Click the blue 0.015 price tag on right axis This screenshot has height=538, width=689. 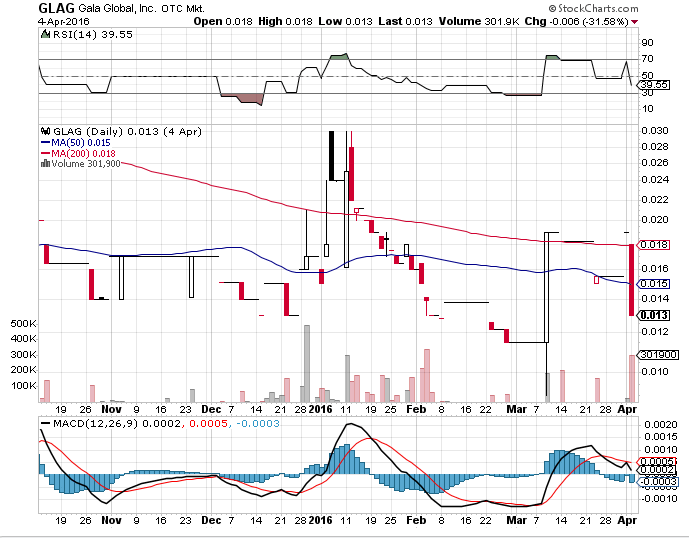coord(654,284)
